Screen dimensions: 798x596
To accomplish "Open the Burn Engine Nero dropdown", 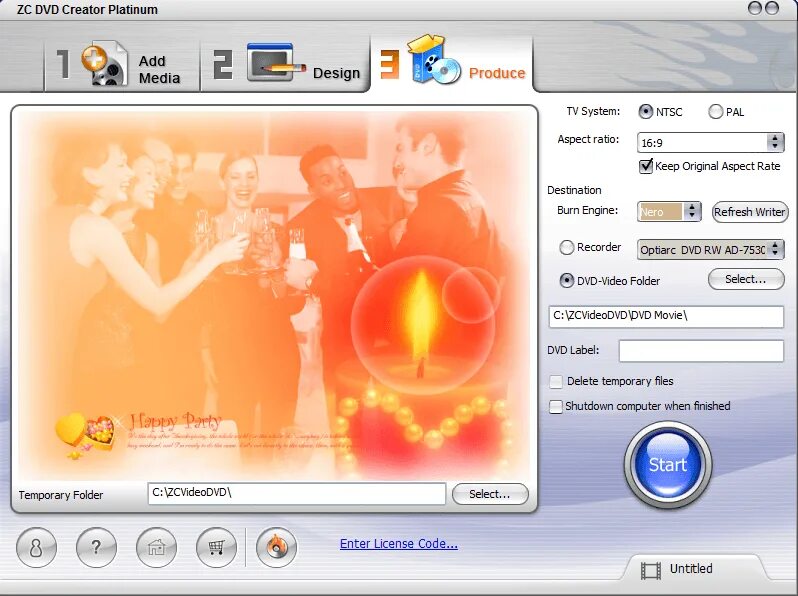I will (x=669, y=212).
